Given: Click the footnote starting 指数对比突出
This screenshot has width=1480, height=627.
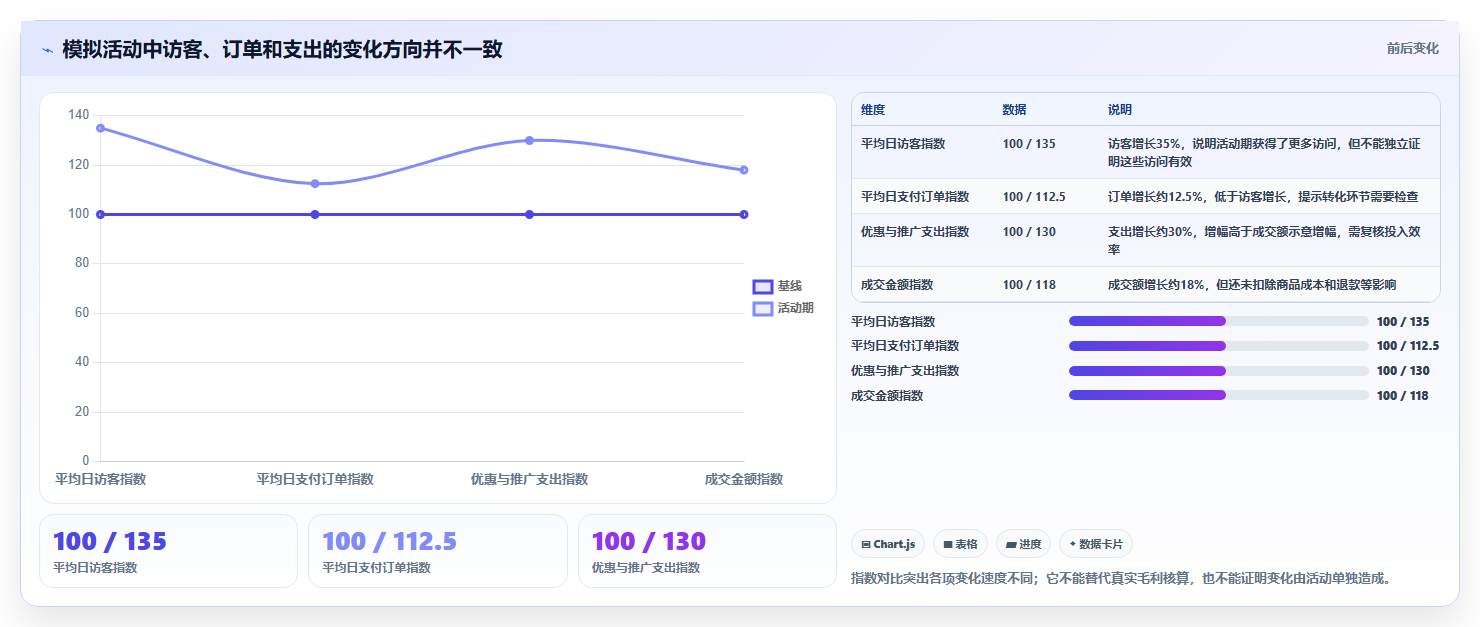Looking at the screenshot, I should (1121, 578).
